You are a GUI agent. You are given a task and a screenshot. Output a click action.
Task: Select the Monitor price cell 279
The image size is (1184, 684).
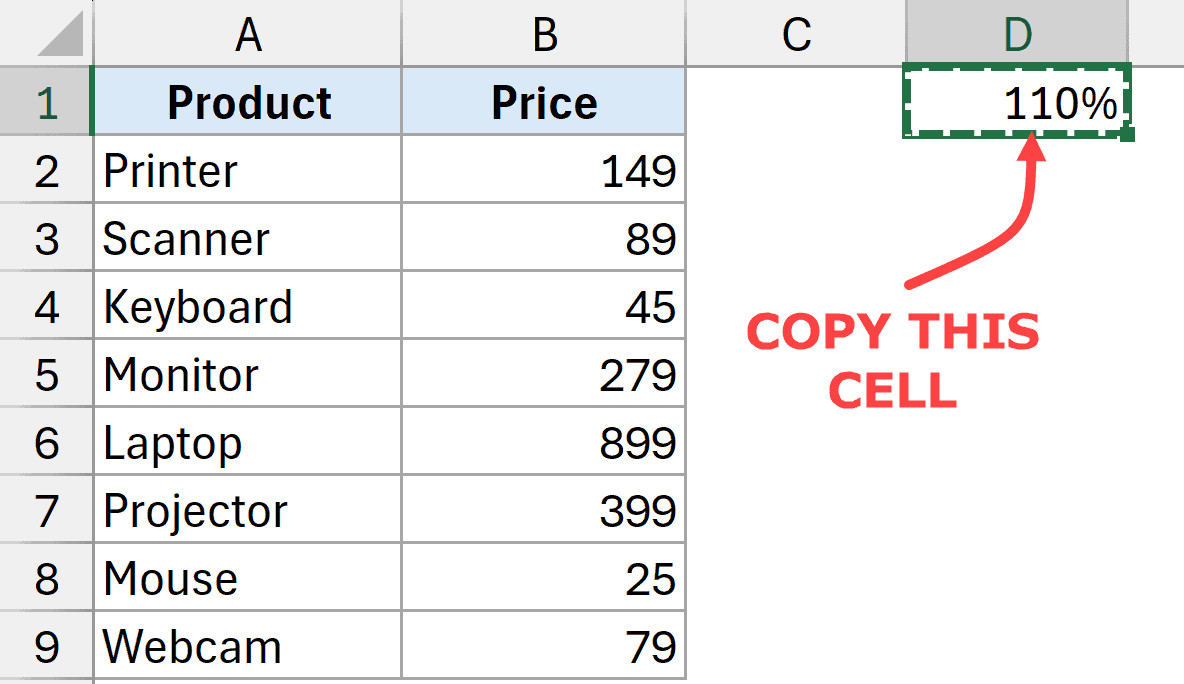[544, 375]
